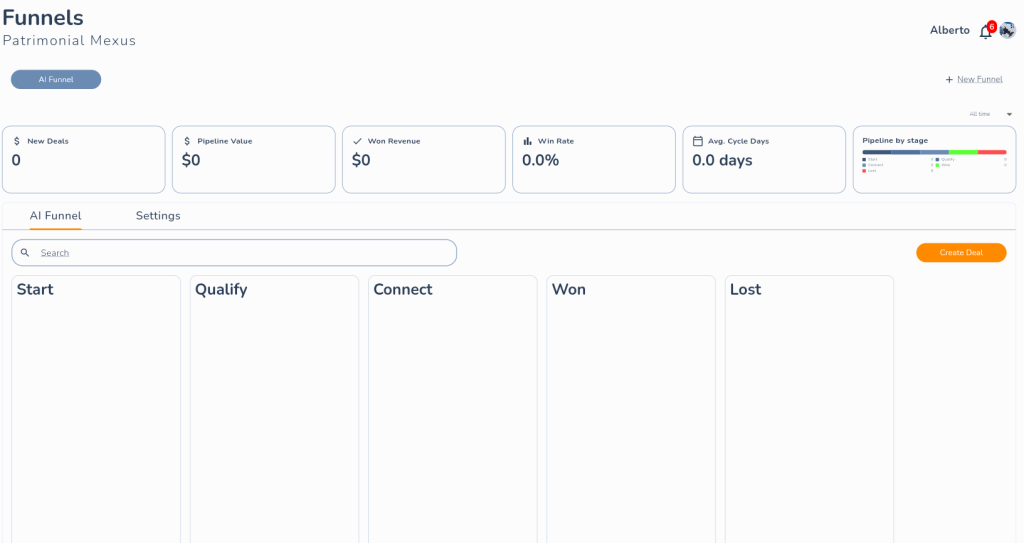Click the dollar icon beside New Deals
Screen dimensions: 1024x543
click(17, 141)
